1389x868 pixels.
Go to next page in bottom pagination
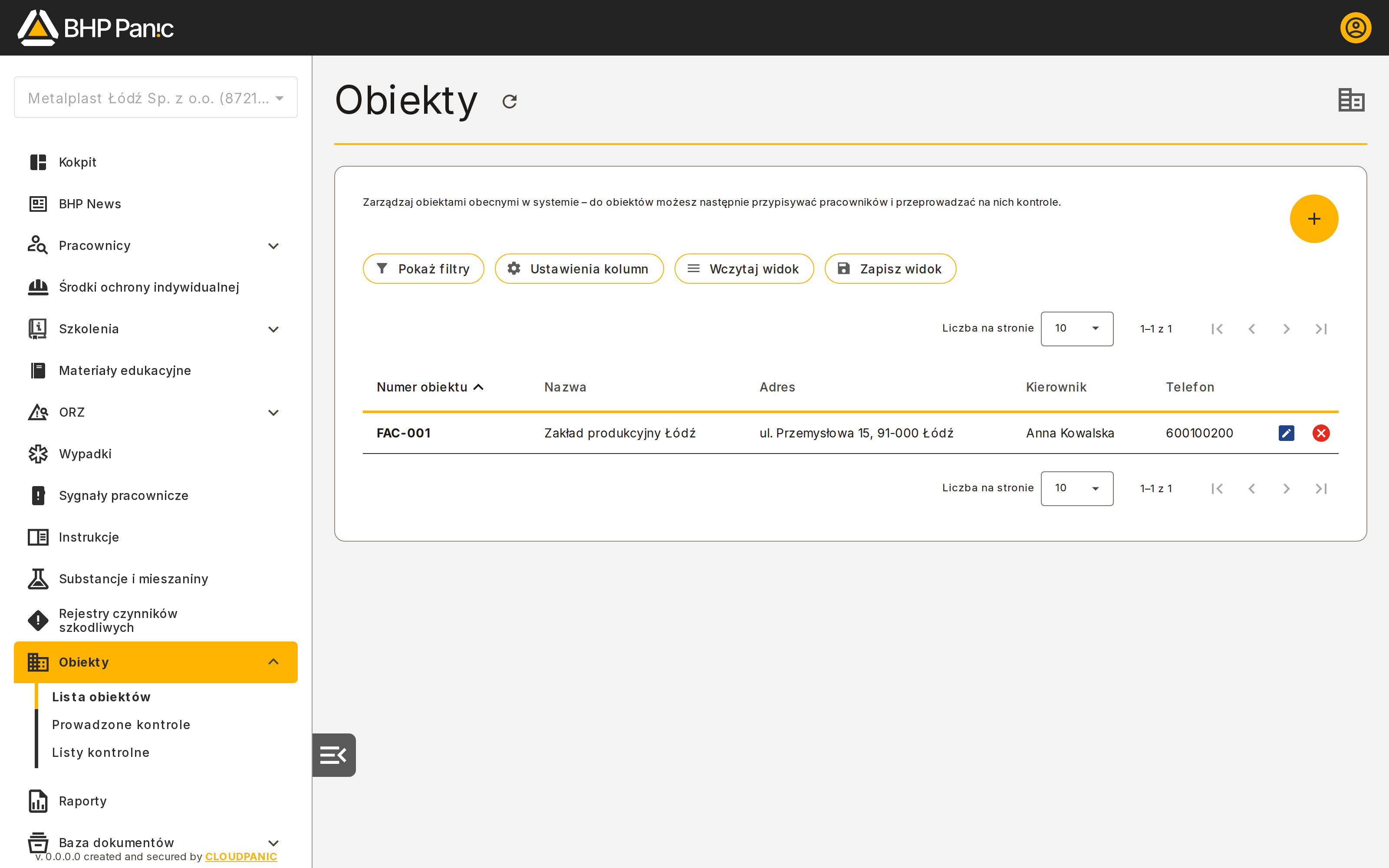[x=1286, y=489]
